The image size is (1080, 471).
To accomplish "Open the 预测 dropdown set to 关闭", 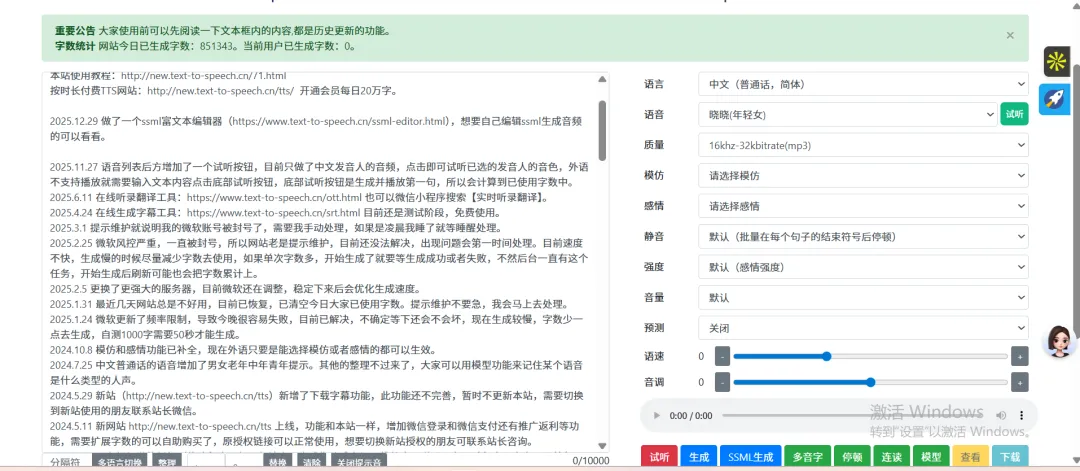I will pyautogui.click(x=863, y=328).
